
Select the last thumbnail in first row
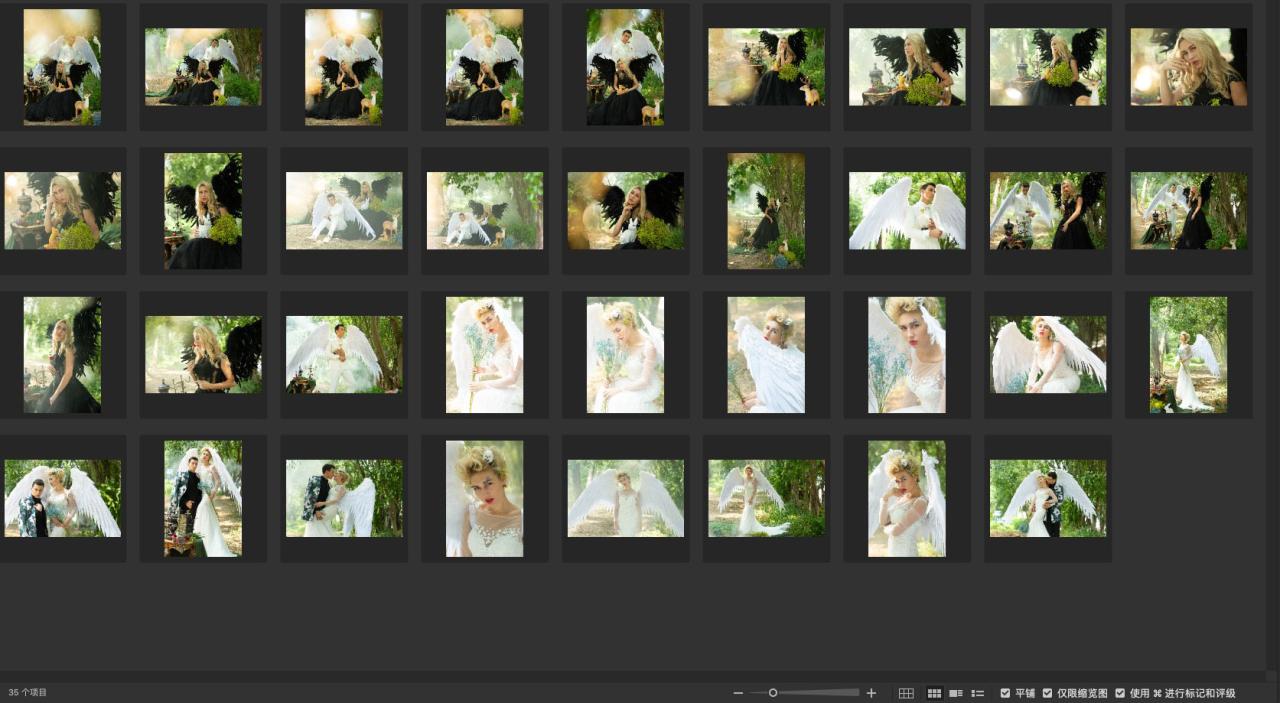pyautogui.click(x=1188, y=67)
